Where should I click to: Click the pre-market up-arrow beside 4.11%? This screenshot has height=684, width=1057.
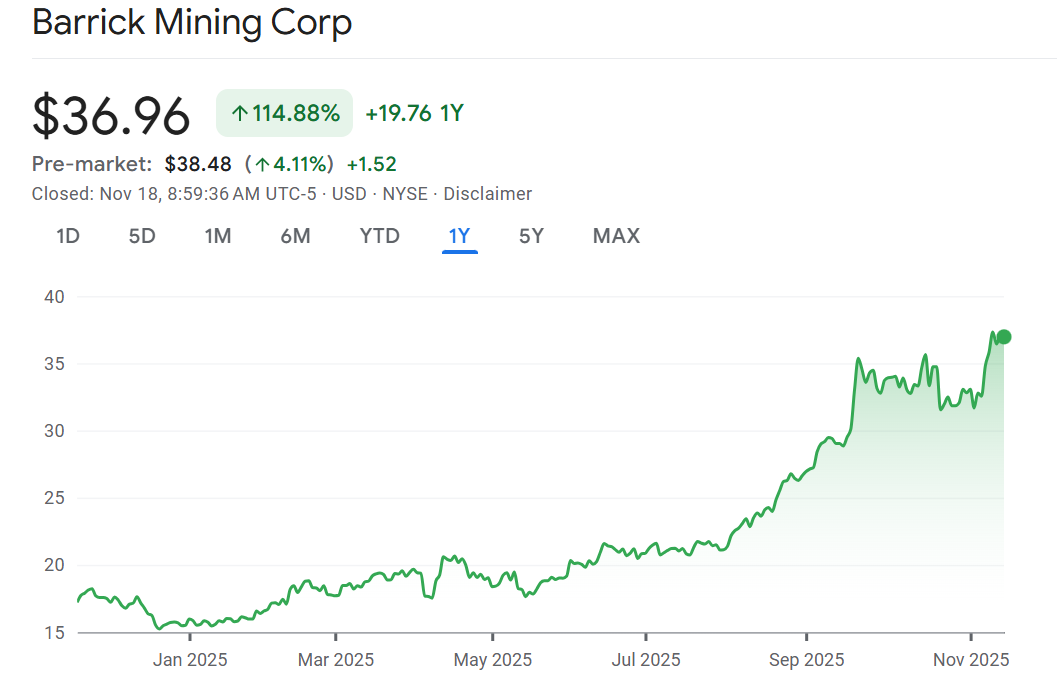pyautogui.click(x=262, y=165)
